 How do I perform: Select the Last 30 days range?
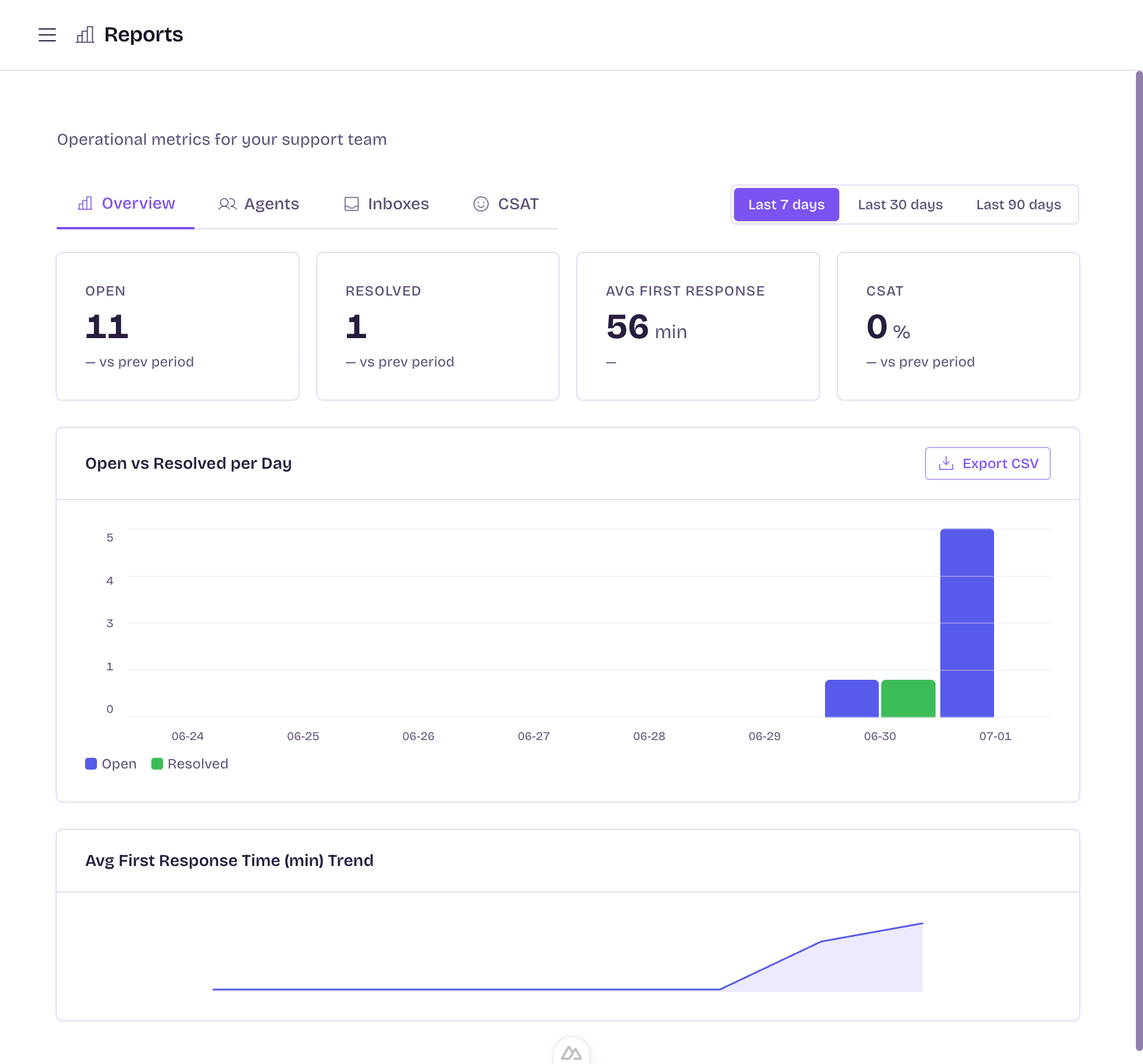(x=900, y=205)
